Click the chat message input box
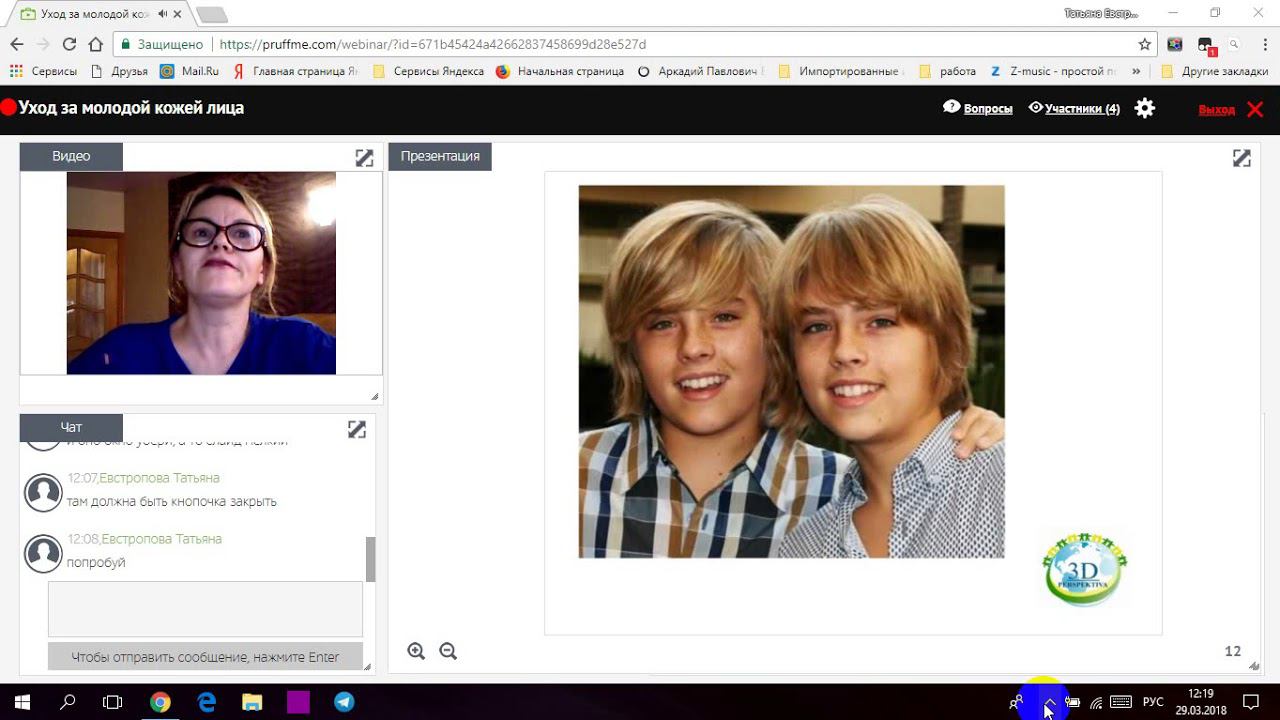This screenshot has width=1280, height=720. [205, 608]
